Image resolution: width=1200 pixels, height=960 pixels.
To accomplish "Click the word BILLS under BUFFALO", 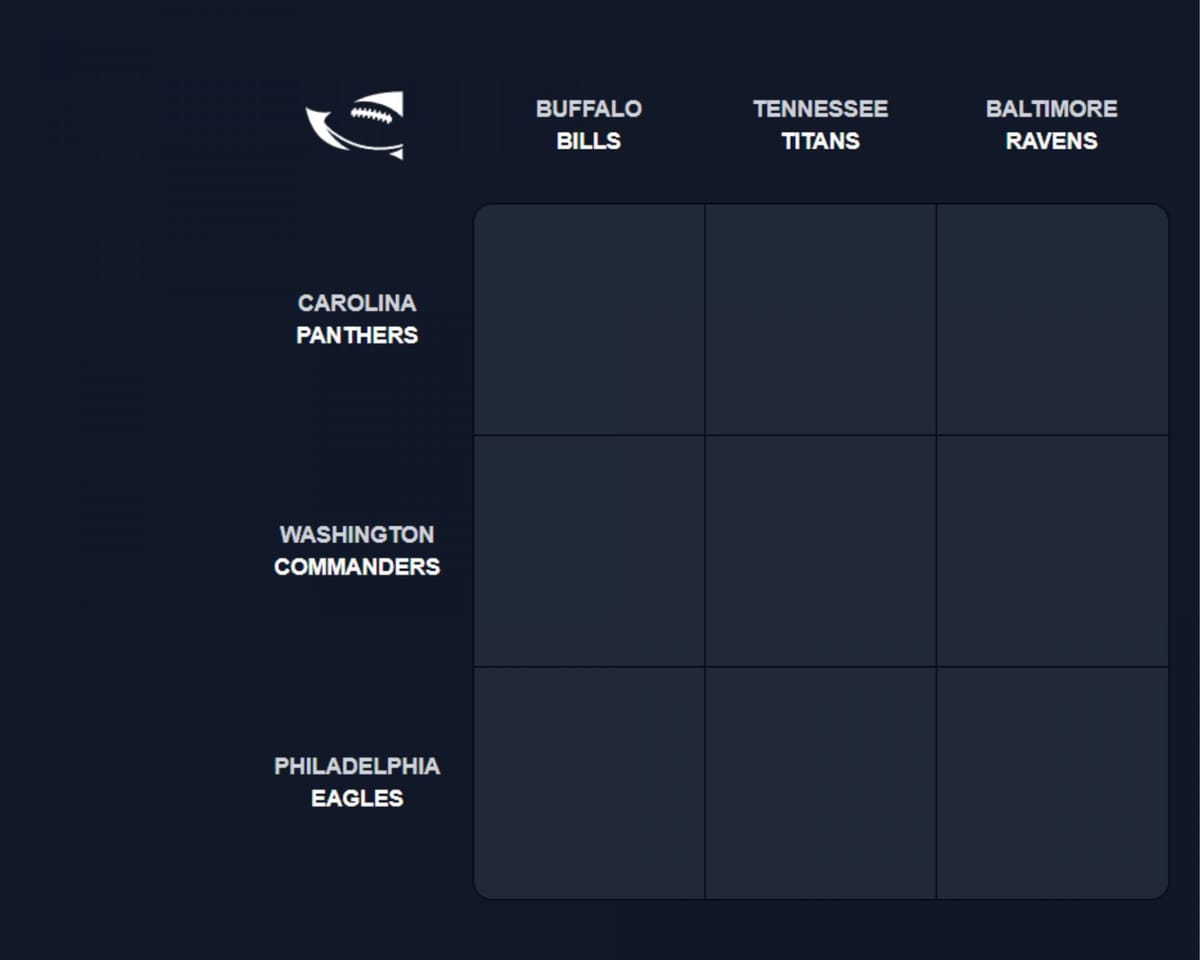I will [x=589, y=141].
